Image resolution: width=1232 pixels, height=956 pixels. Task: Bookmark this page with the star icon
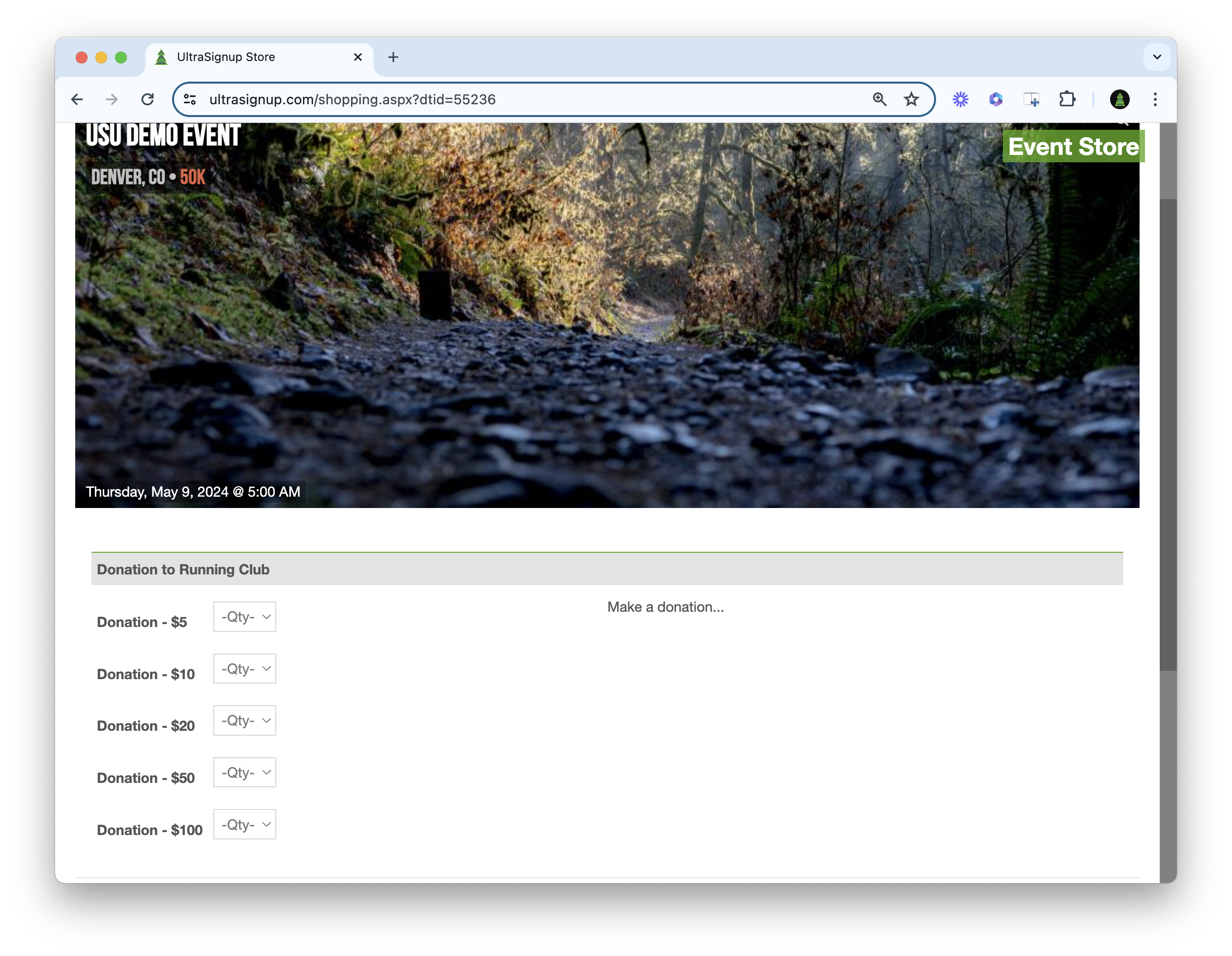pos(911,100)
